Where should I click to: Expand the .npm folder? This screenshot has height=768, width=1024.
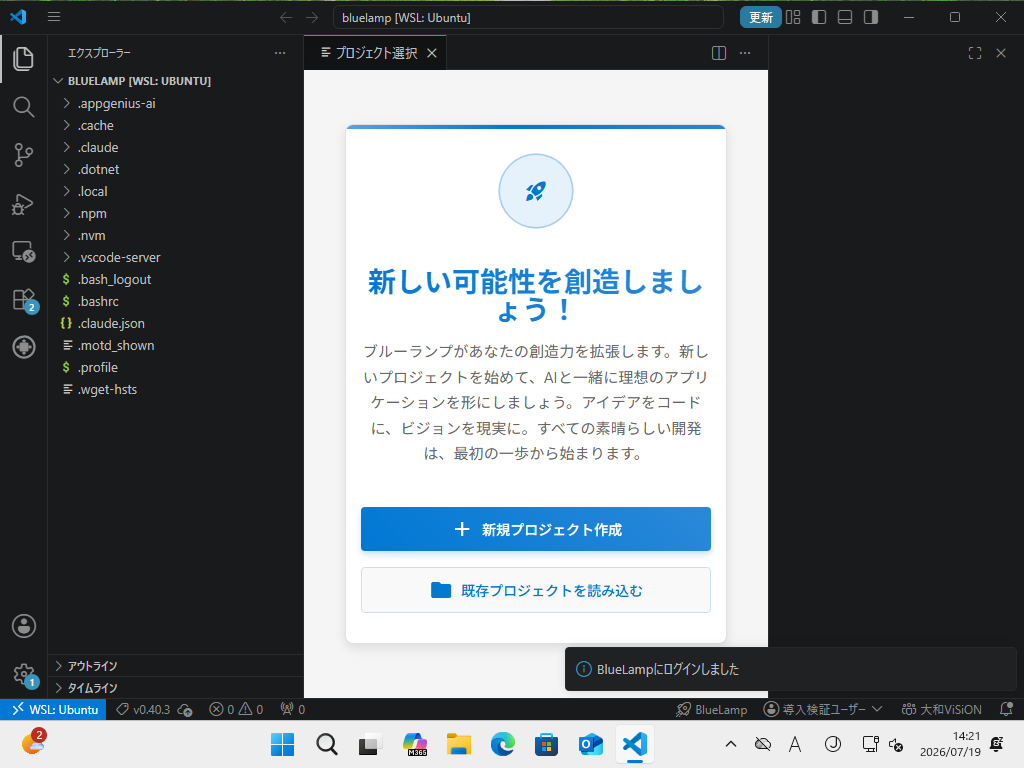[176, 214]
